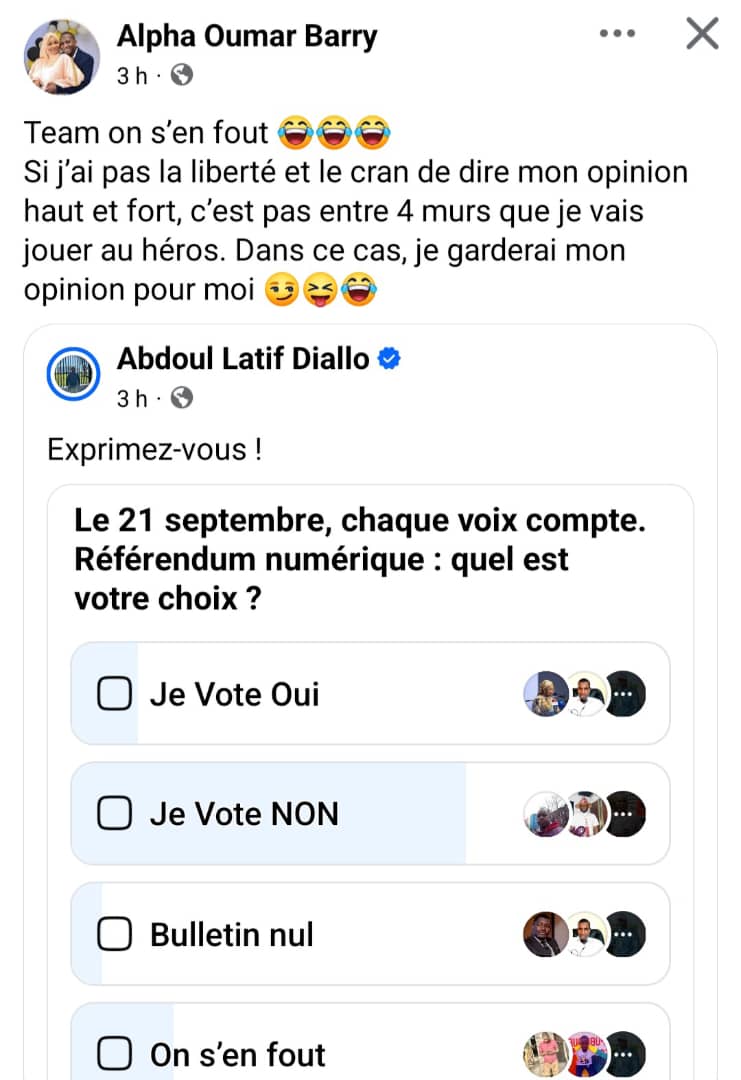This screenshot has height=1080, width=741.
Task: Close the post view with X
Action: click(x=702, y=35)
